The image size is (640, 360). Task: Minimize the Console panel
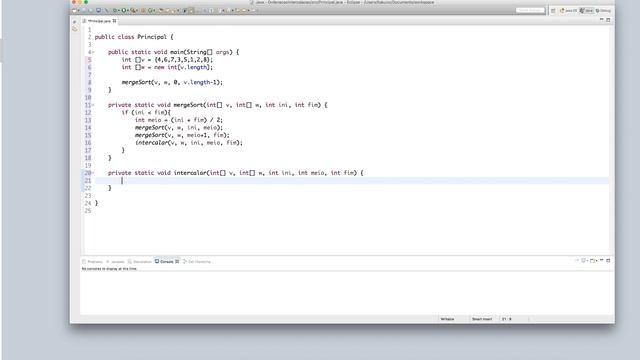click(602, 260)
